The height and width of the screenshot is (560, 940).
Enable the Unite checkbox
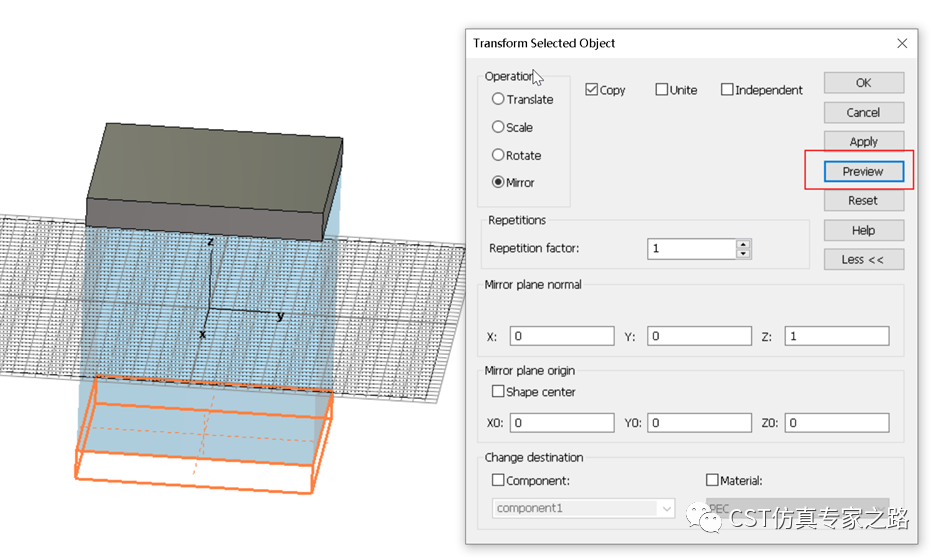point(661,89)
